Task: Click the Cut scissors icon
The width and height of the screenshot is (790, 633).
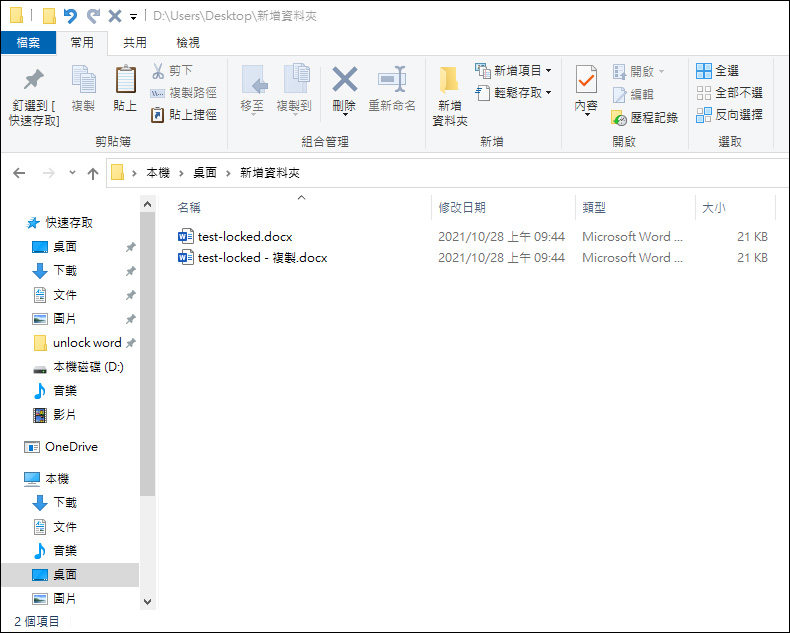Action: coord(158,71)
